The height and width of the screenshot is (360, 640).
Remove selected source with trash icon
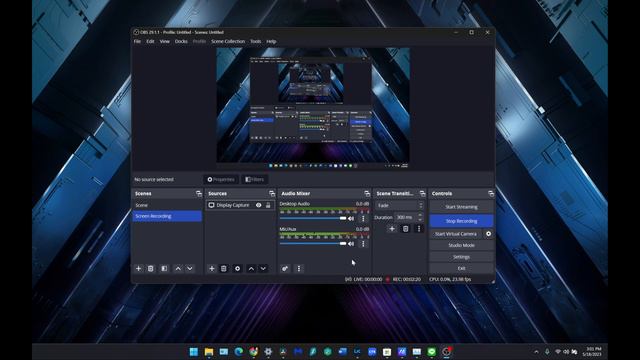(224, 269)
